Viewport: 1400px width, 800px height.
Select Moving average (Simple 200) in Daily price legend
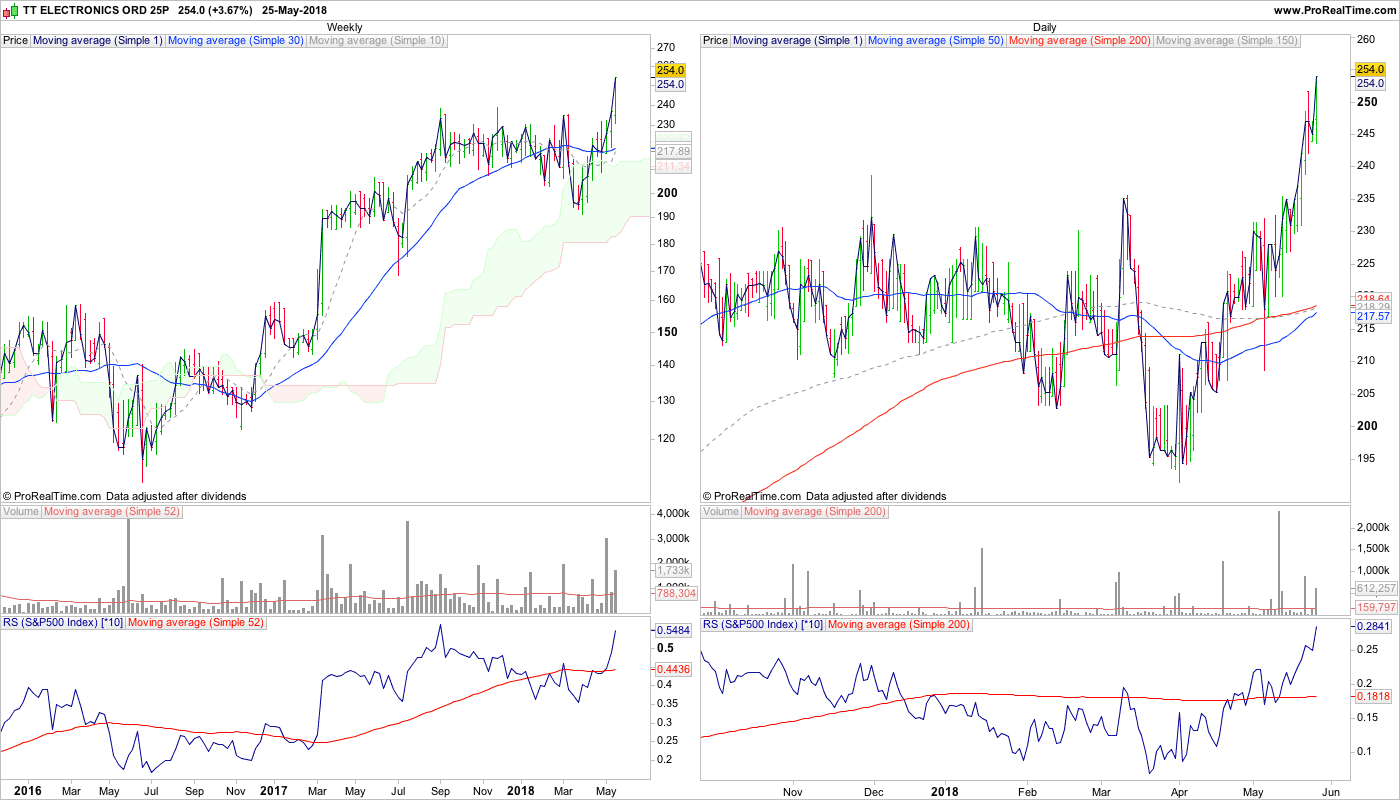point(1080,41)
